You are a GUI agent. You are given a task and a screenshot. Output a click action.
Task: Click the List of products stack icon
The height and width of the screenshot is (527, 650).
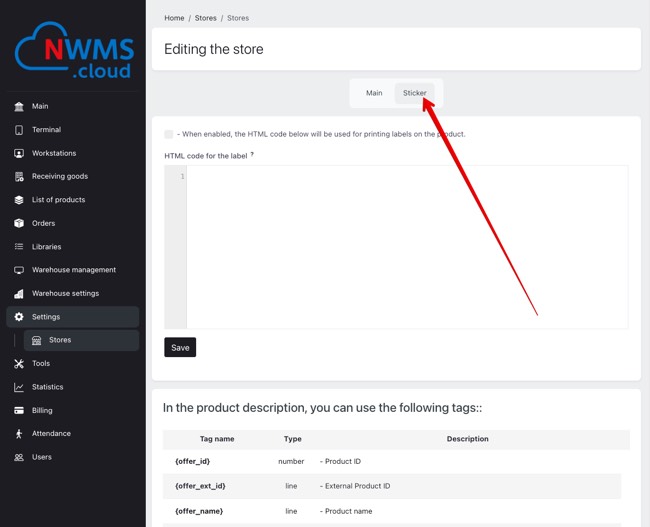(19, 200)
